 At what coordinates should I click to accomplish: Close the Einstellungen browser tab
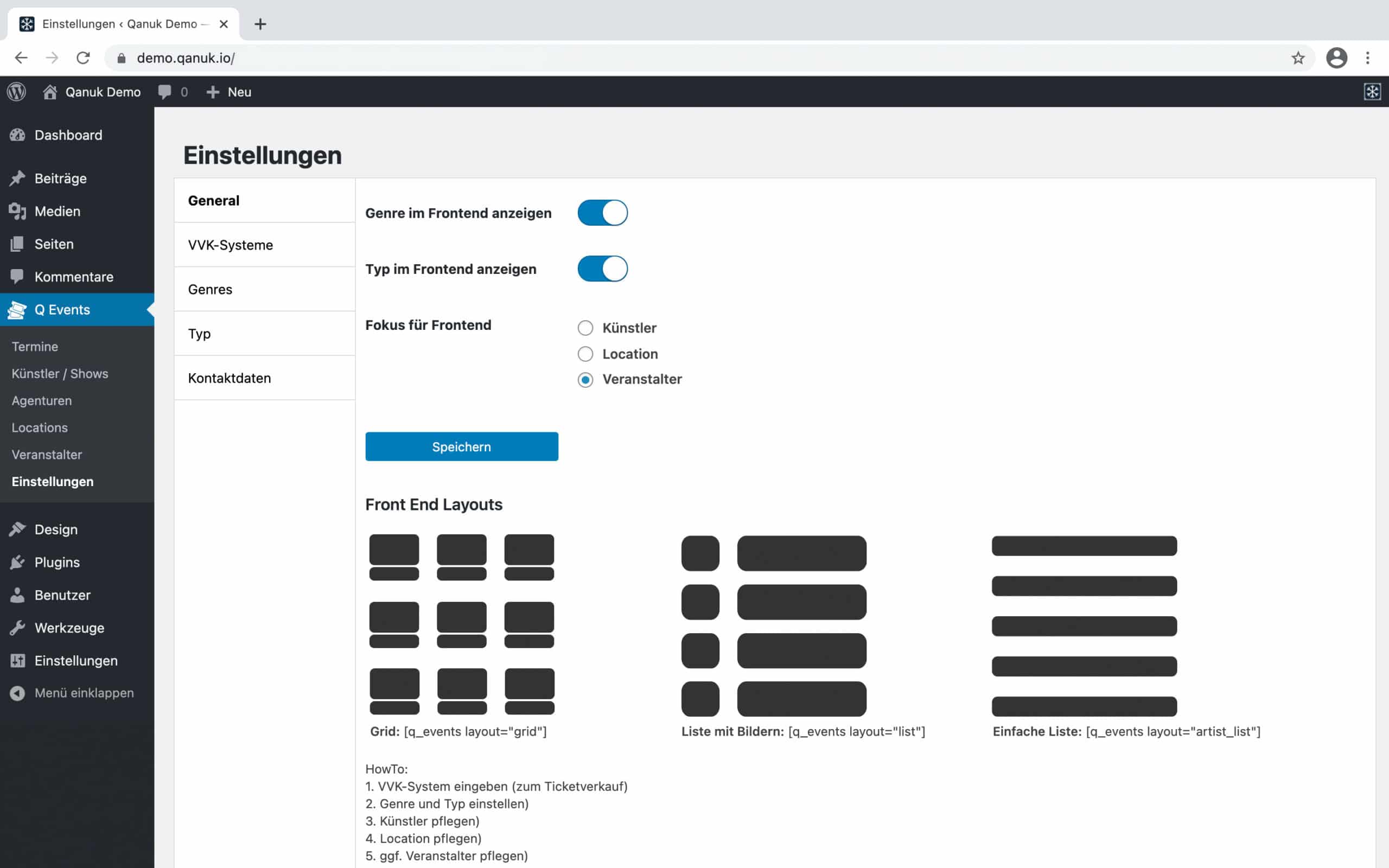(224, 24)
